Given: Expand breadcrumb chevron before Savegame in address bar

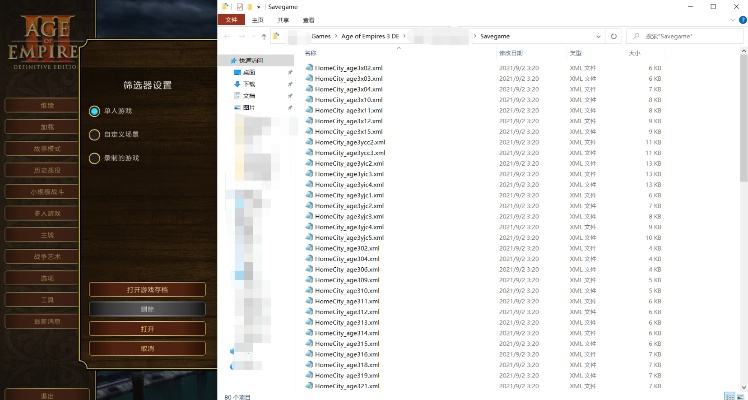Looking at the screenshot, I should click(474, 36).
